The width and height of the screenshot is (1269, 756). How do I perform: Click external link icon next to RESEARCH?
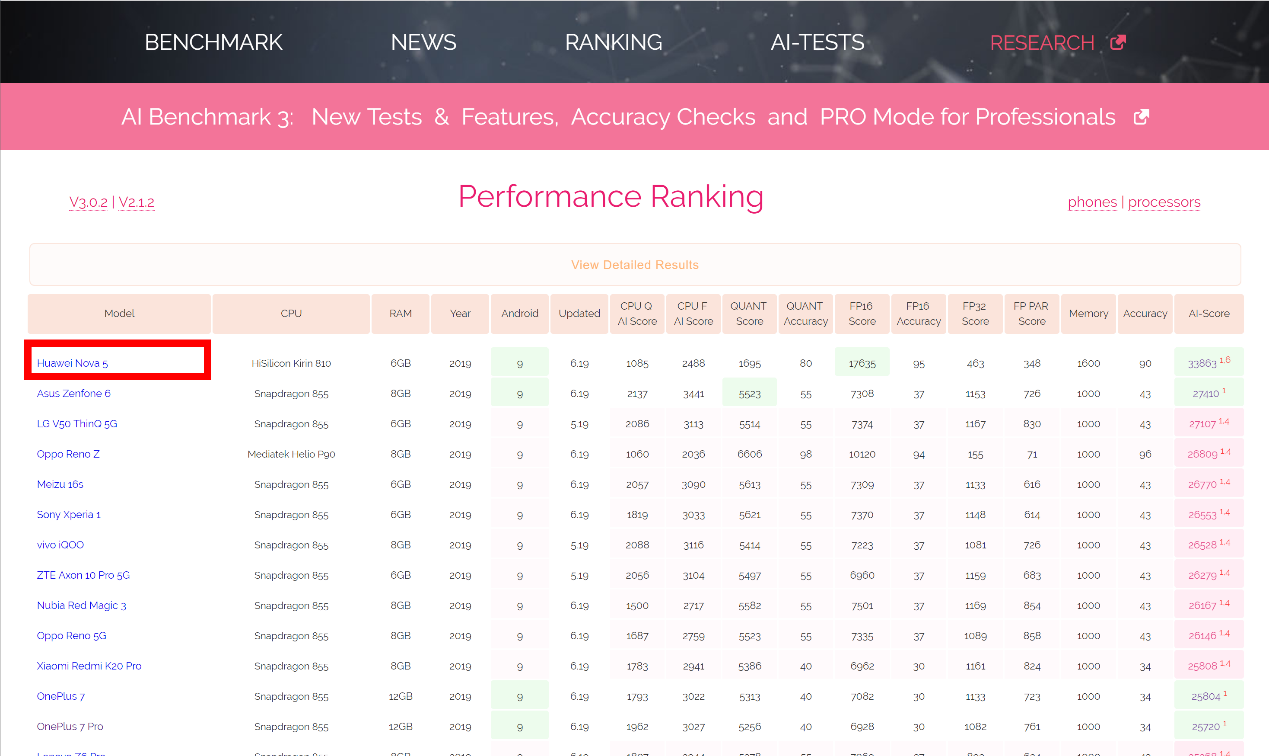1117,43
